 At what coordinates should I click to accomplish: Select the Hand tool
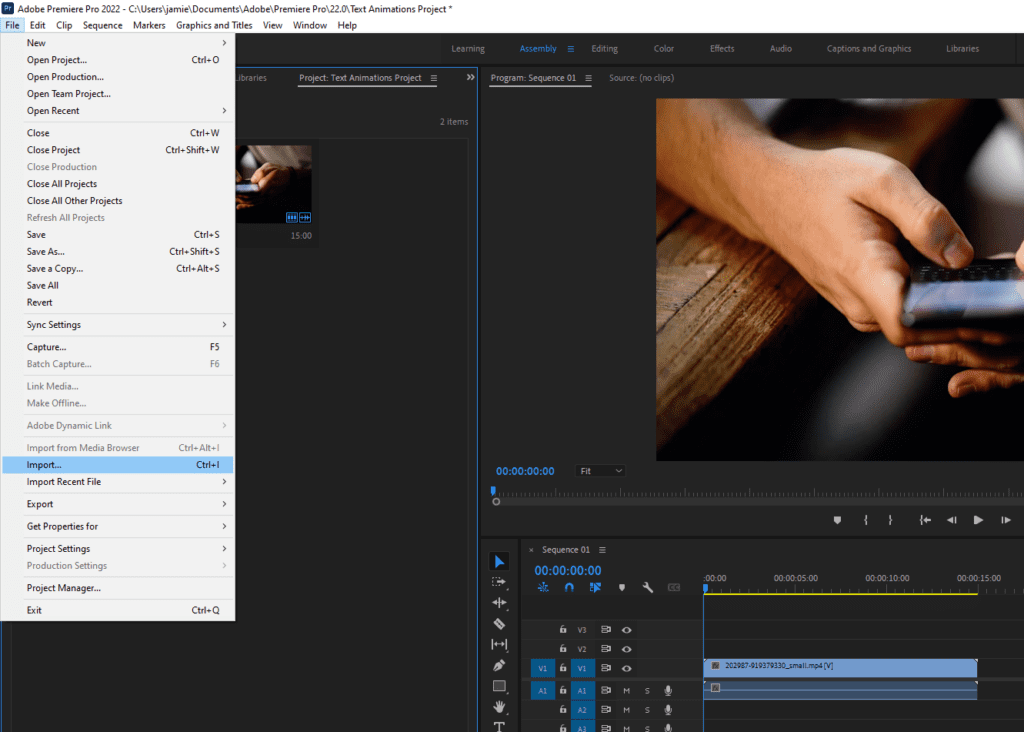(499, 707)
